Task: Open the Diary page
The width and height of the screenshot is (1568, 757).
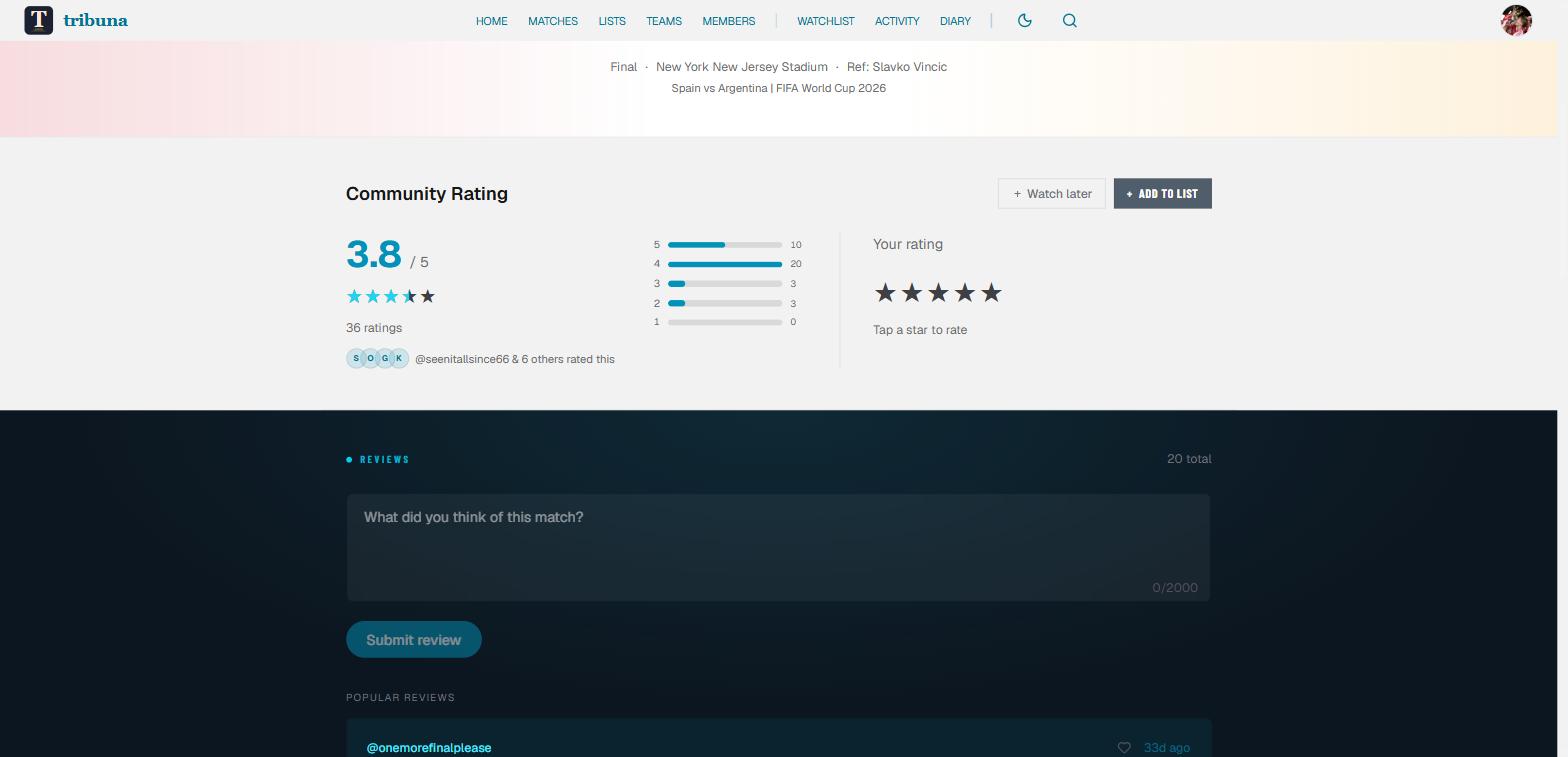Action: click(x=955, y=21)
